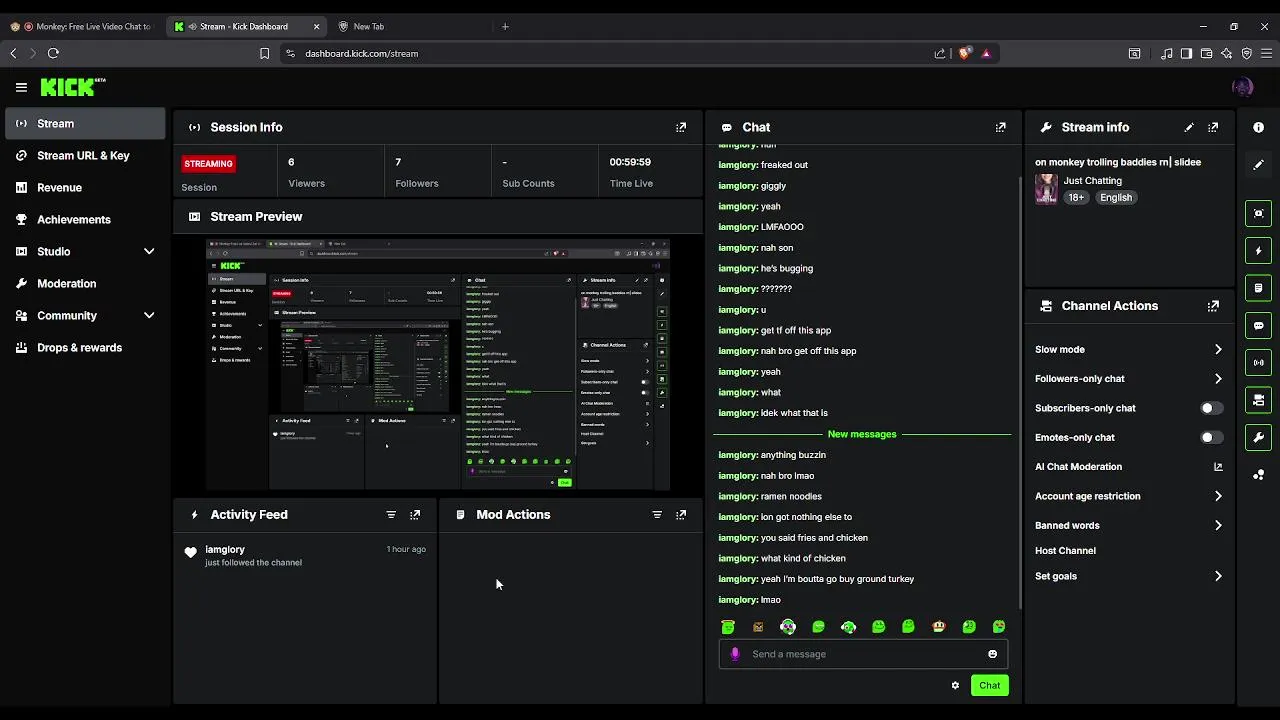Click the Brave Rewards triangle icon
The width and height of the screenshot is (1280, 720).
[x=986, y=53]
